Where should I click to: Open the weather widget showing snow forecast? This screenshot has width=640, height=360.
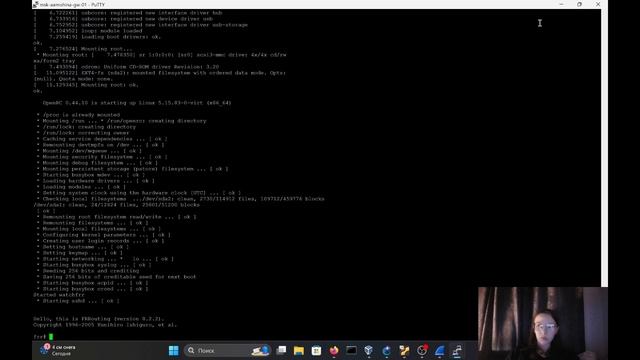[58, 350]
